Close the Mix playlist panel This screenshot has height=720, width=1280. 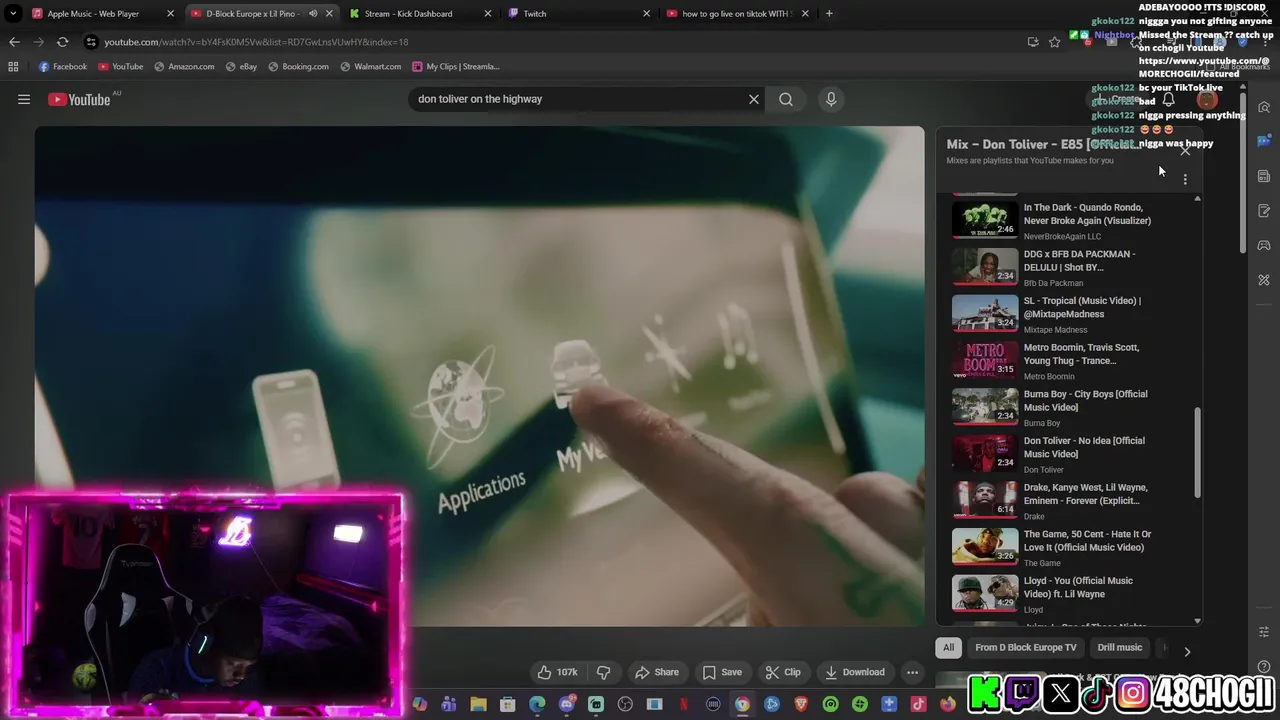(x=1185, y=150)
